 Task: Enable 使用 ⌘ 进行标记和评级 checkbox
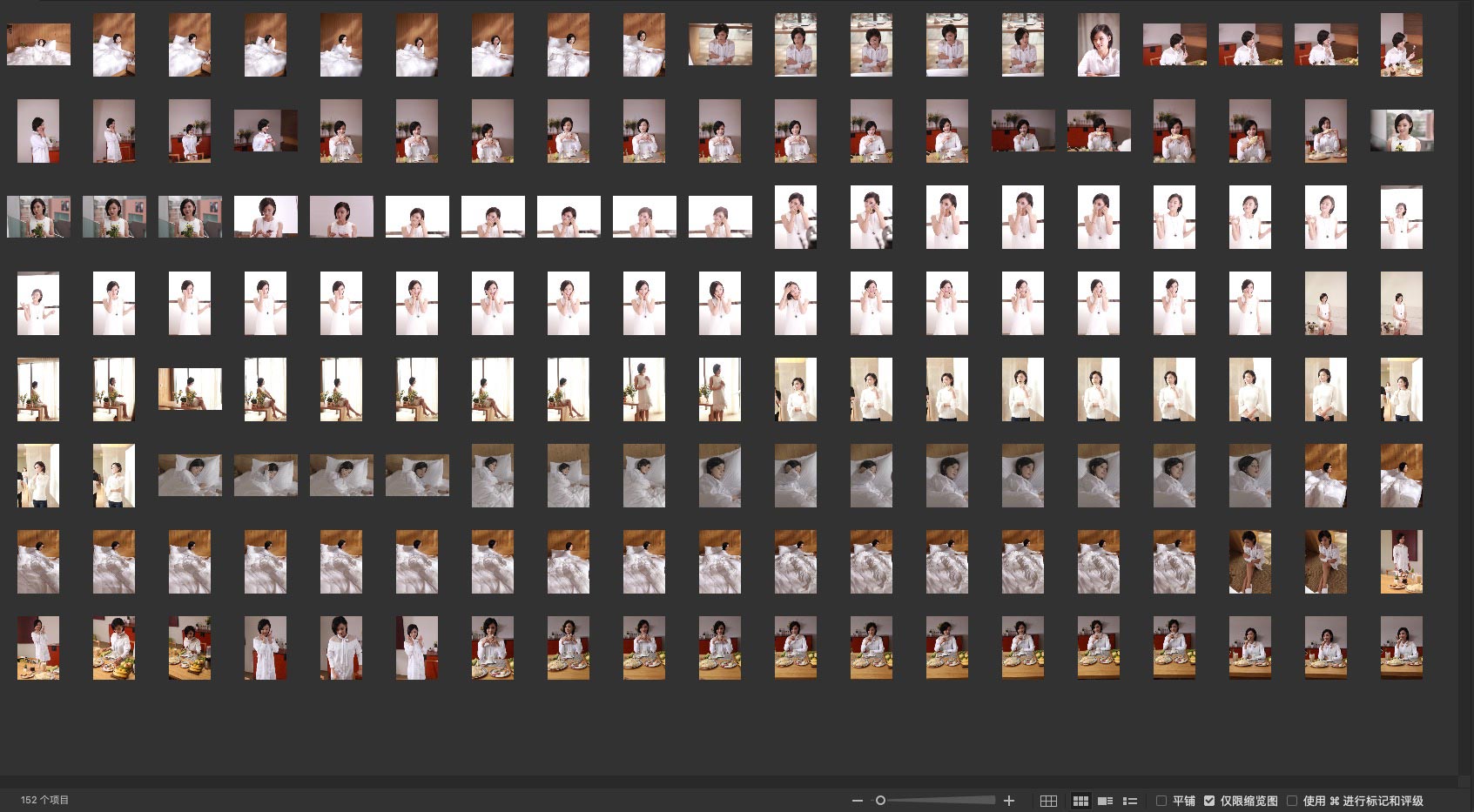[1292, 801]
